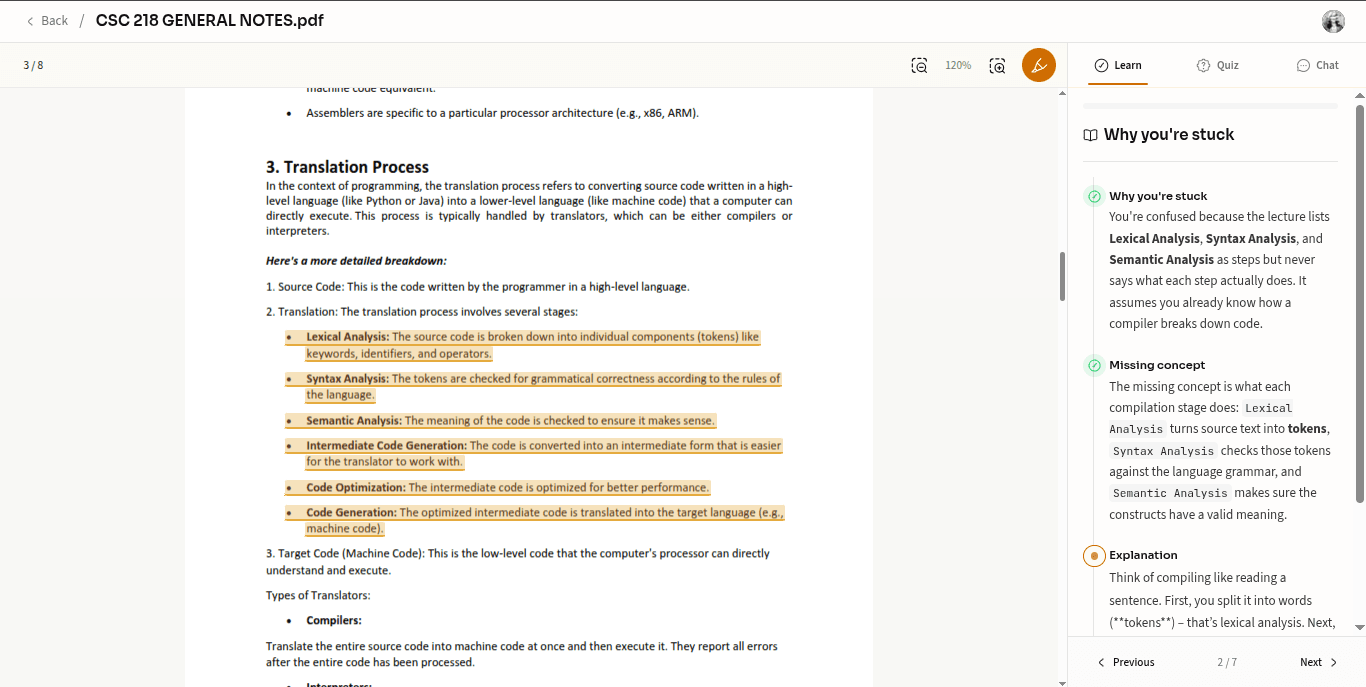Click the '1. Source Code:' line
The width and height of the screenshot is (1366, 687).
pyautogui.click(x=478, y=286)
